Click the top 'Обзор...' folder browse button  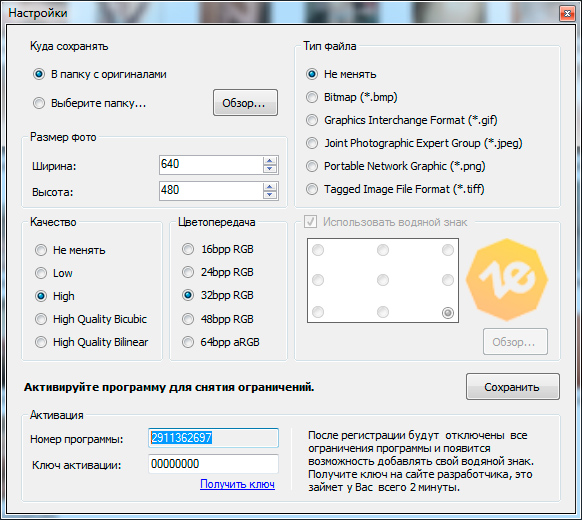[x=245, y=102]
